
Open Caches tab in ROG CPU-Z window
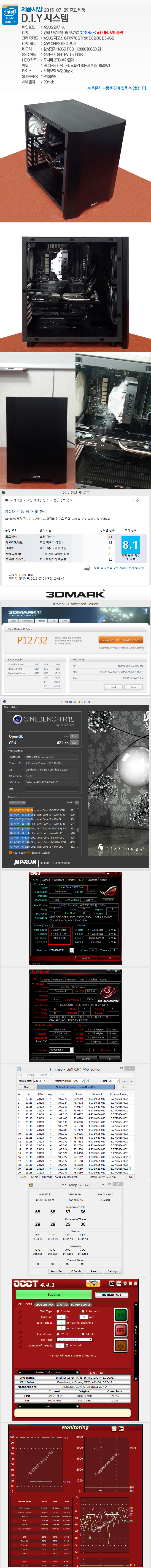pyautogui.click(x=46, y=880)
